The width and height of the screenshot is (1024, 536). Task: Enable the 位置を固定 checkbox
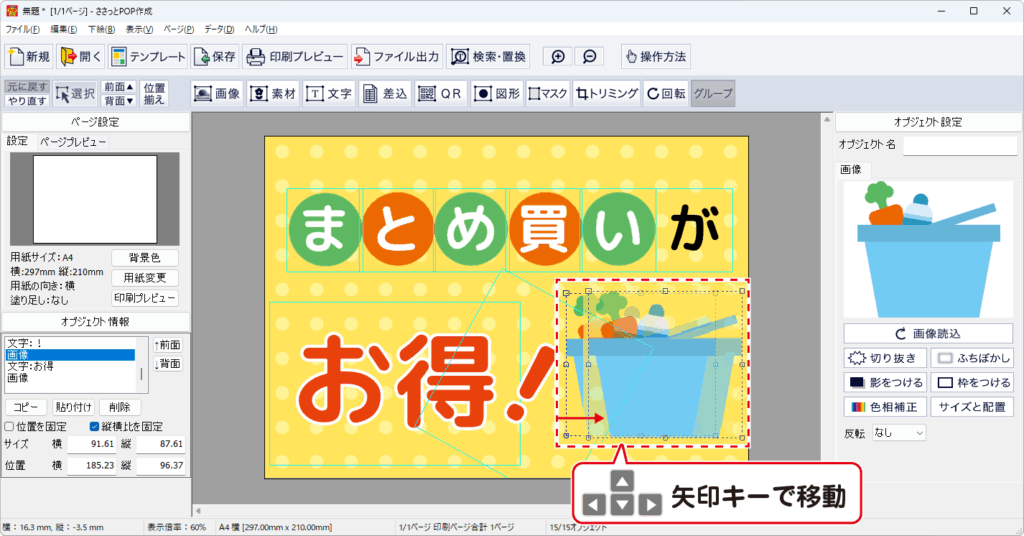[10, 426]
